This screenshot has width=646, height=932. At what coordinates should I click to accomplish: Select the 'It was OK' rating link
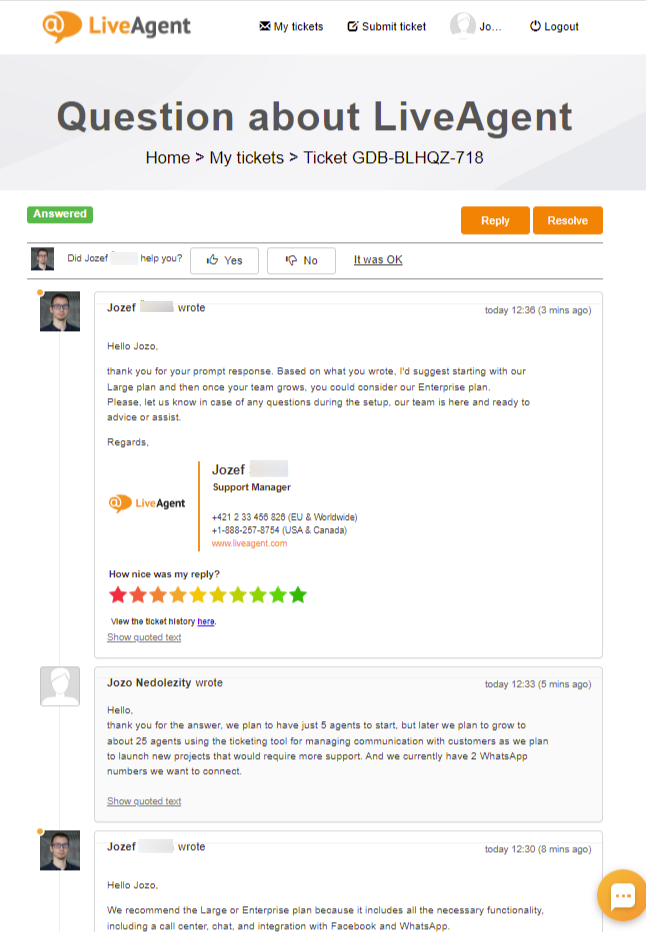pos(378,260)
